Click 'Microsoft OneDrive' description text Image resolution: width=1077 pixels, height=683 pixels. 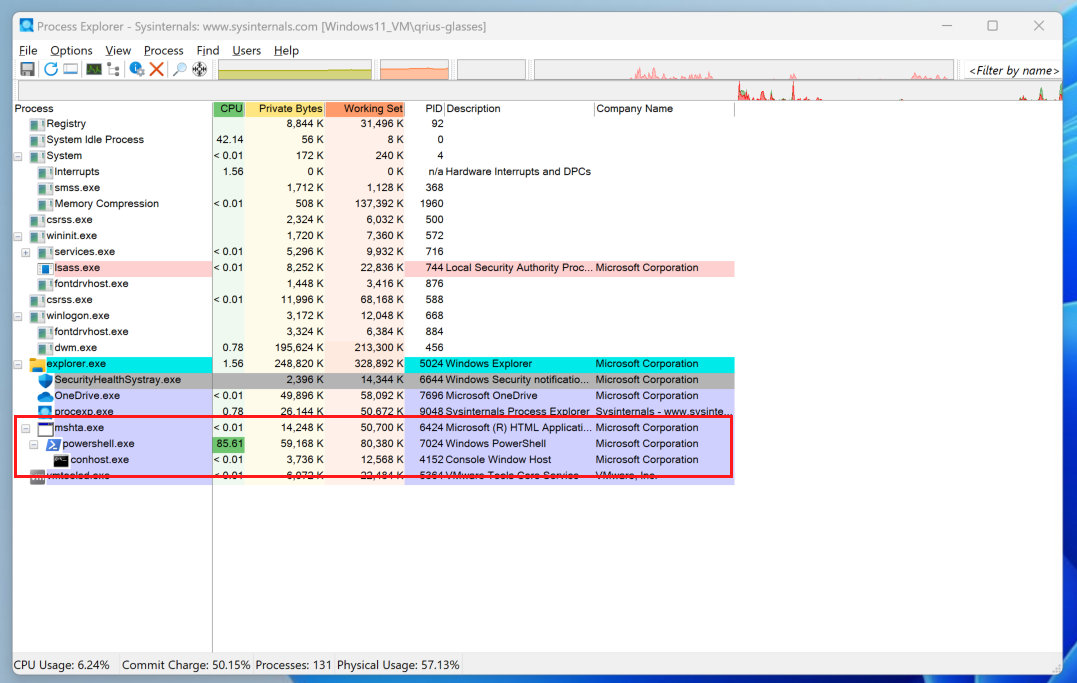pos(492,396)
